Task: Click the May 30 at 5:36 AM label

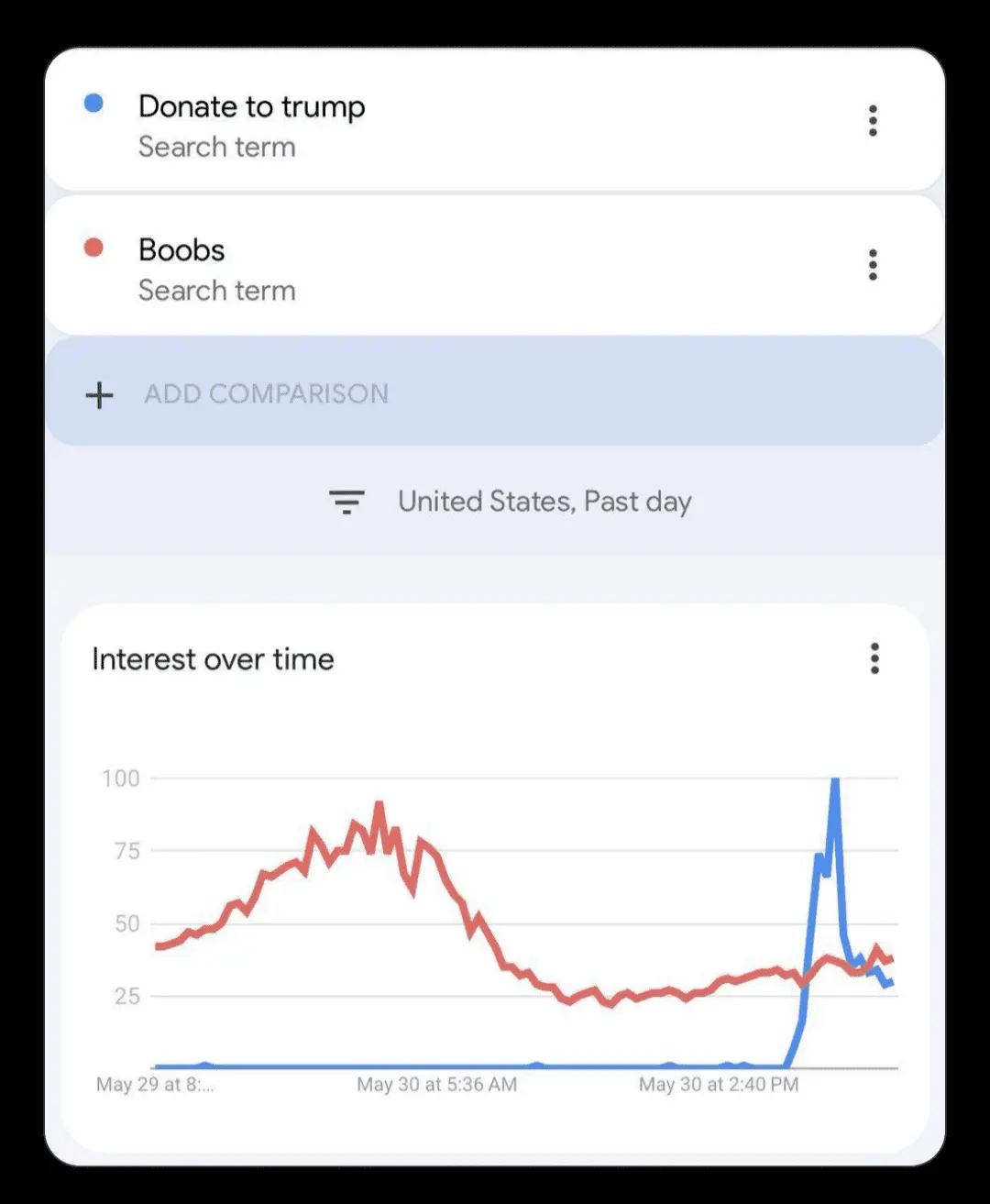Action: [436, 1085]
